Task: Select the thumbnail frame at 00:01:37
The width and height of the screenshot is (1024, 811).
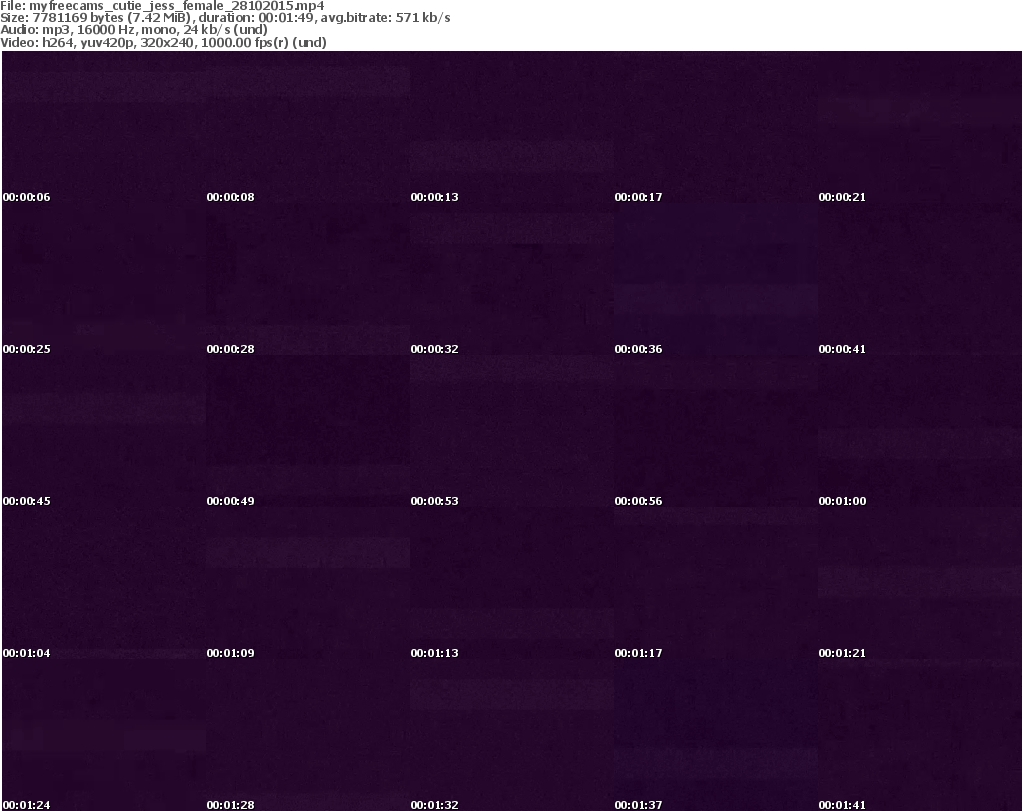Action: [x=716, y=735]
